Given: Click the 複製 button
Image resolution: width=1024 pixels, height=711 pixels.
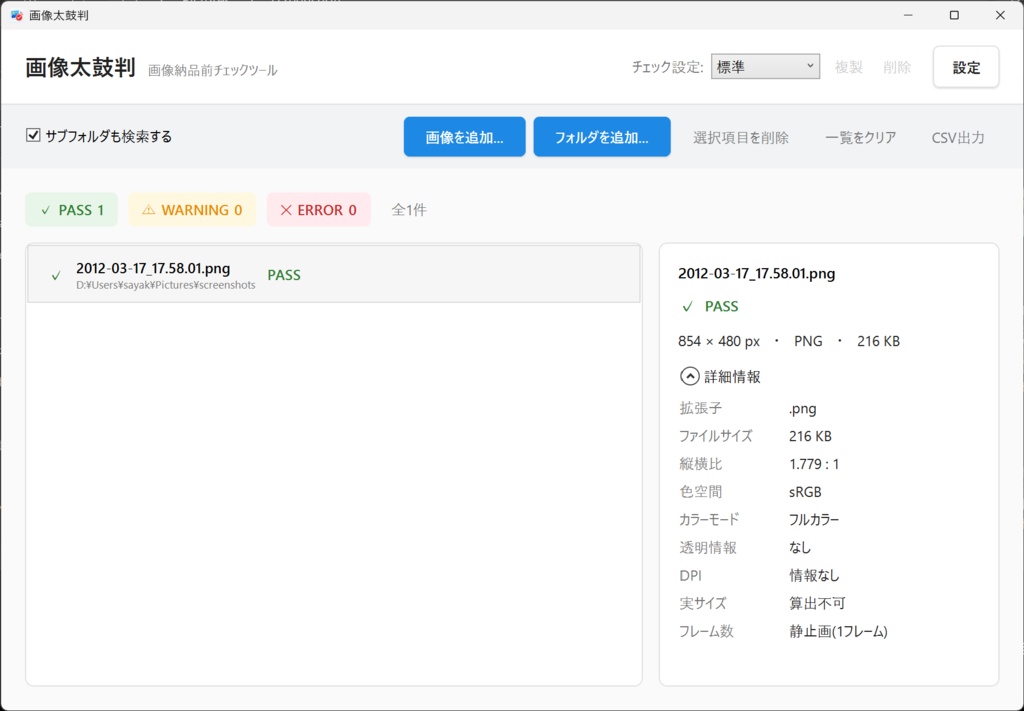Looking at the screenshot, I should click(848, 67).
